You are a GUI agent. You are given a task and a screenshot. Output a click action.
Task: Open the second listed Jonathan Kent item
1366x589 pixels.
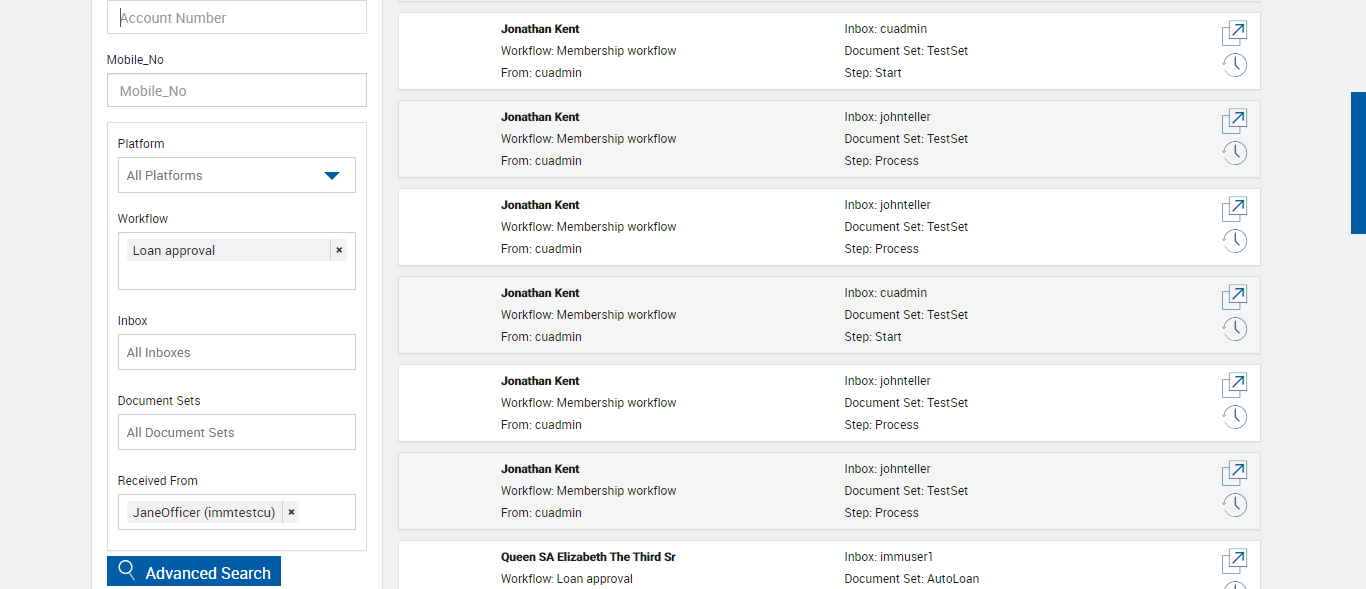coord(1234,122)
